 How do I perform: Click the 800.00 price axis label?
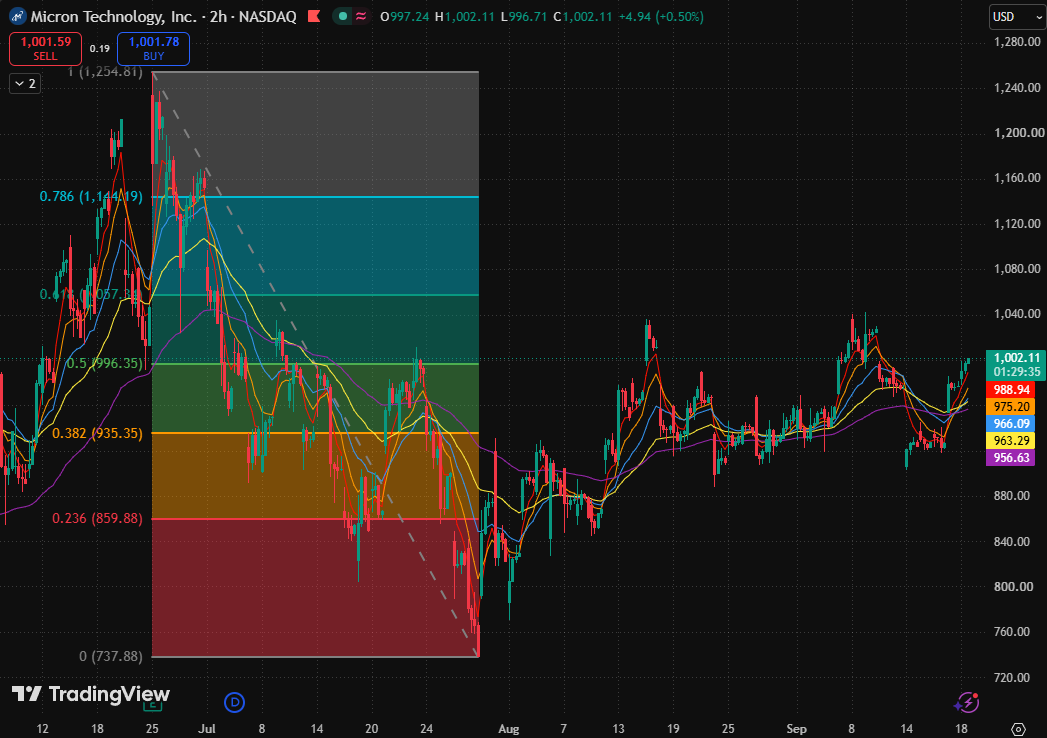1013,586
